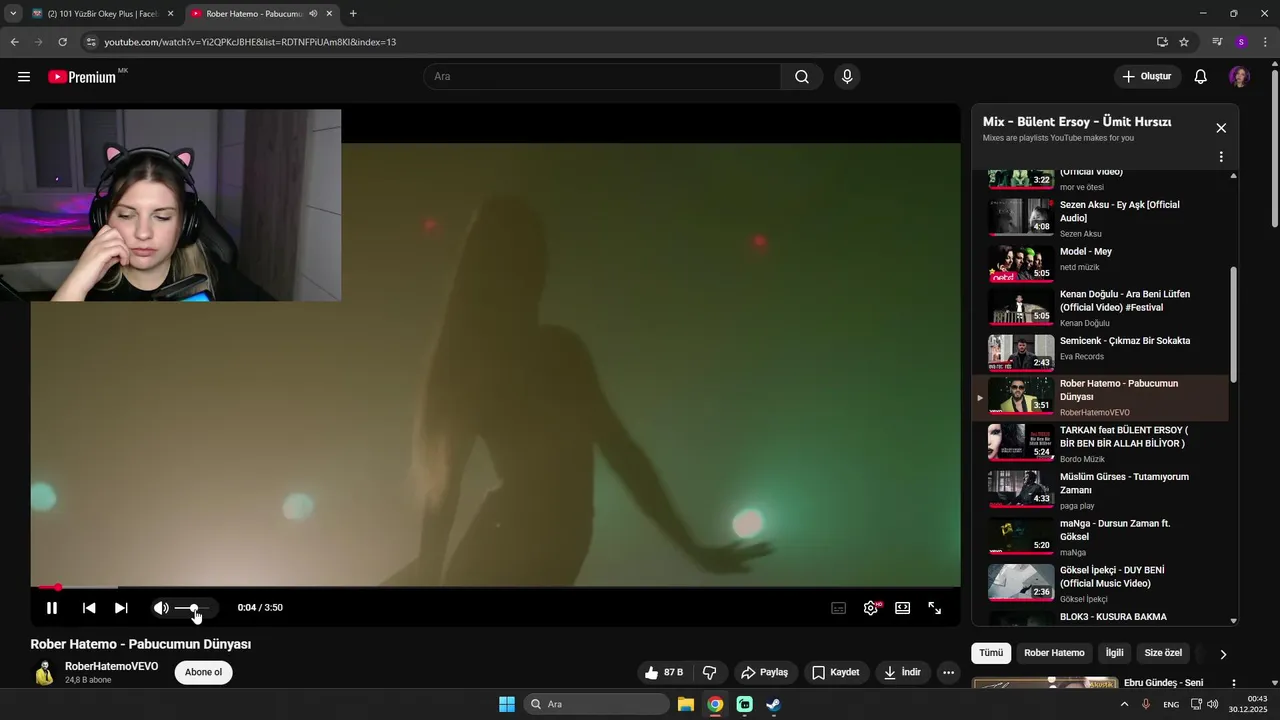Click the search magnifier button
The image size is (1280, 720).
(x=802, y=77)
